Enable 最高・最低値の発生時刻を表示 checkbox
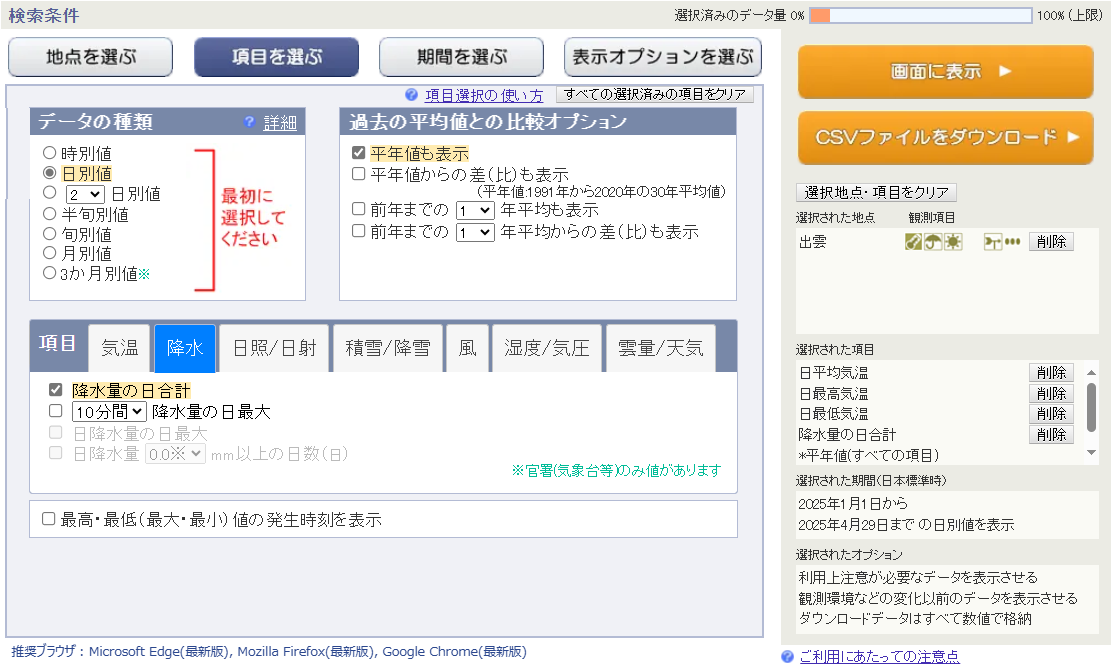This screenshot has width=1112, height=665. pyautogui.click(x=48, y=519)
